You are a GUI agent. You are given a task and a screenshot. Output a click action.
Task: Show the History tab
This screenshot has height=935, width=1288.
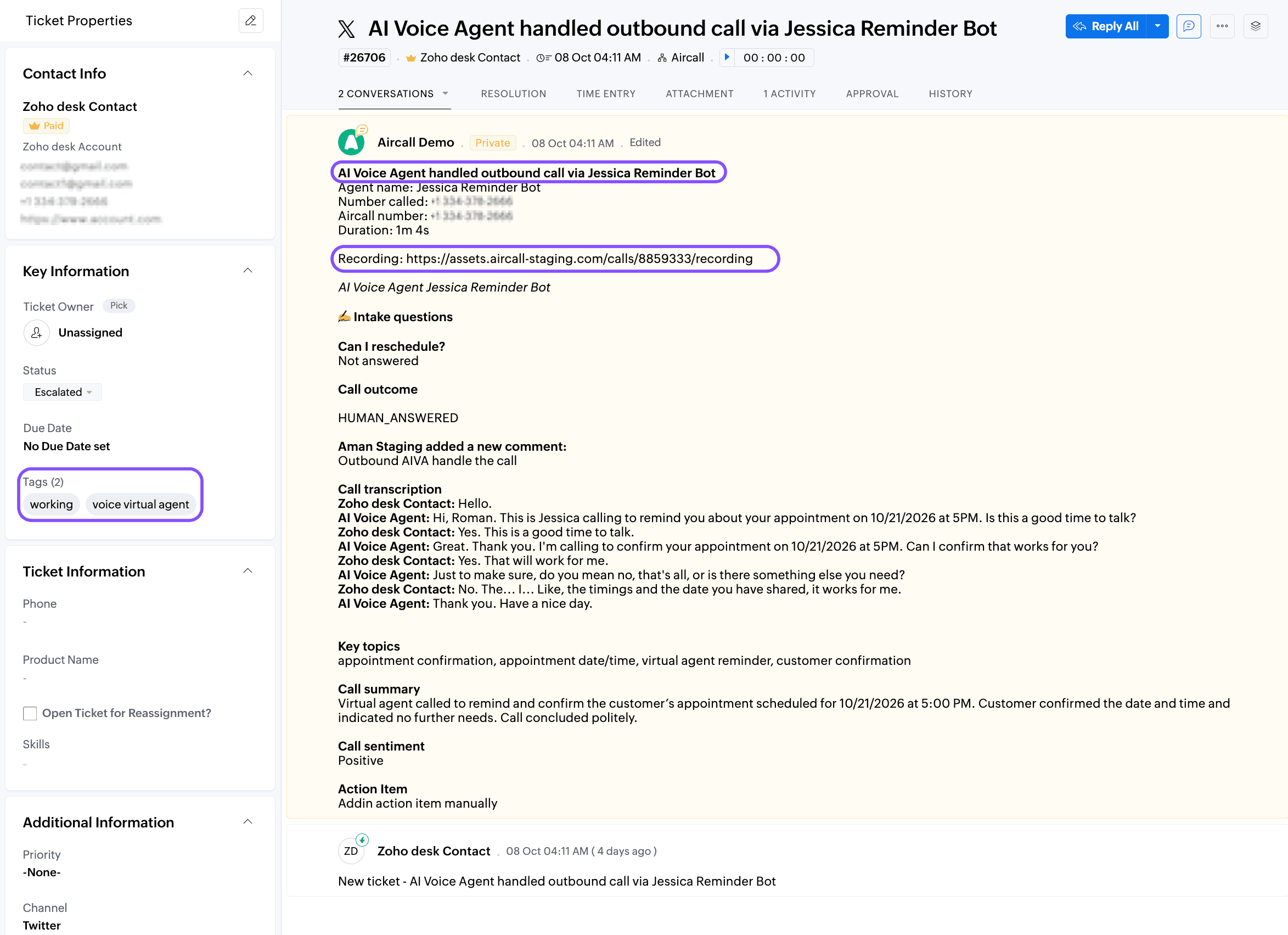[950, 94]
